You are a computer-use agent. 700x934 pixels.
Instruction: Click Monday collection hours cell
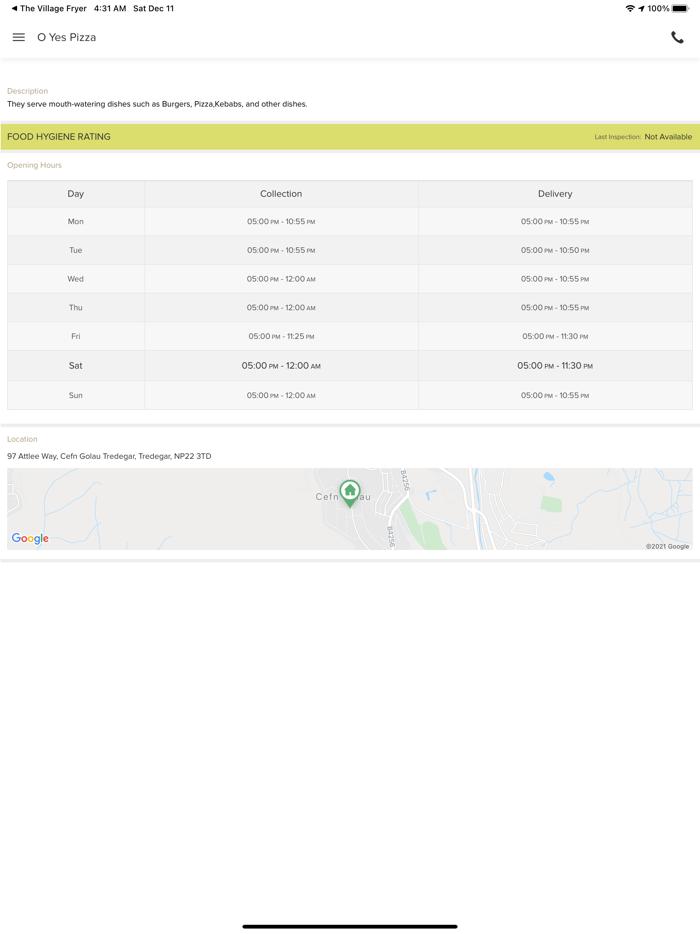281,221
